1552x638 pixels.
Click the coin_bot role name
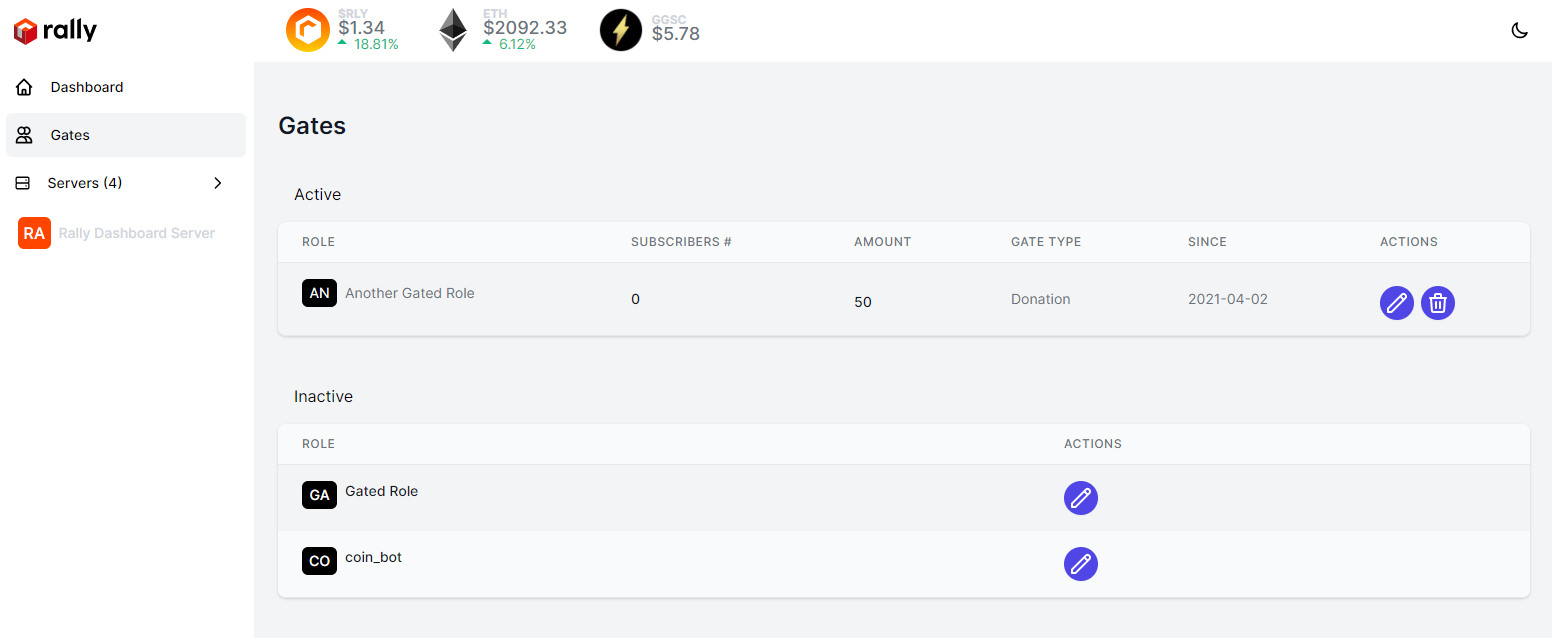click(373, 557)
